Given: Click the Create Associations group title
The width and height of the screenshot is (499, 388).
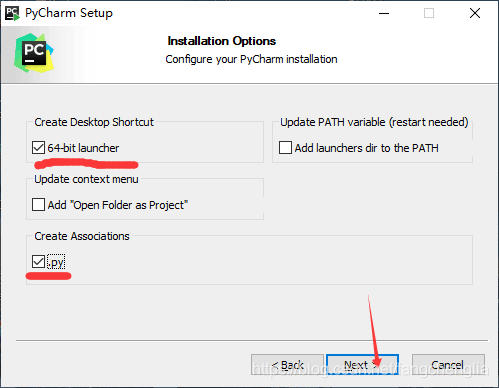Looking at the screenshot, I should point(82,236).
